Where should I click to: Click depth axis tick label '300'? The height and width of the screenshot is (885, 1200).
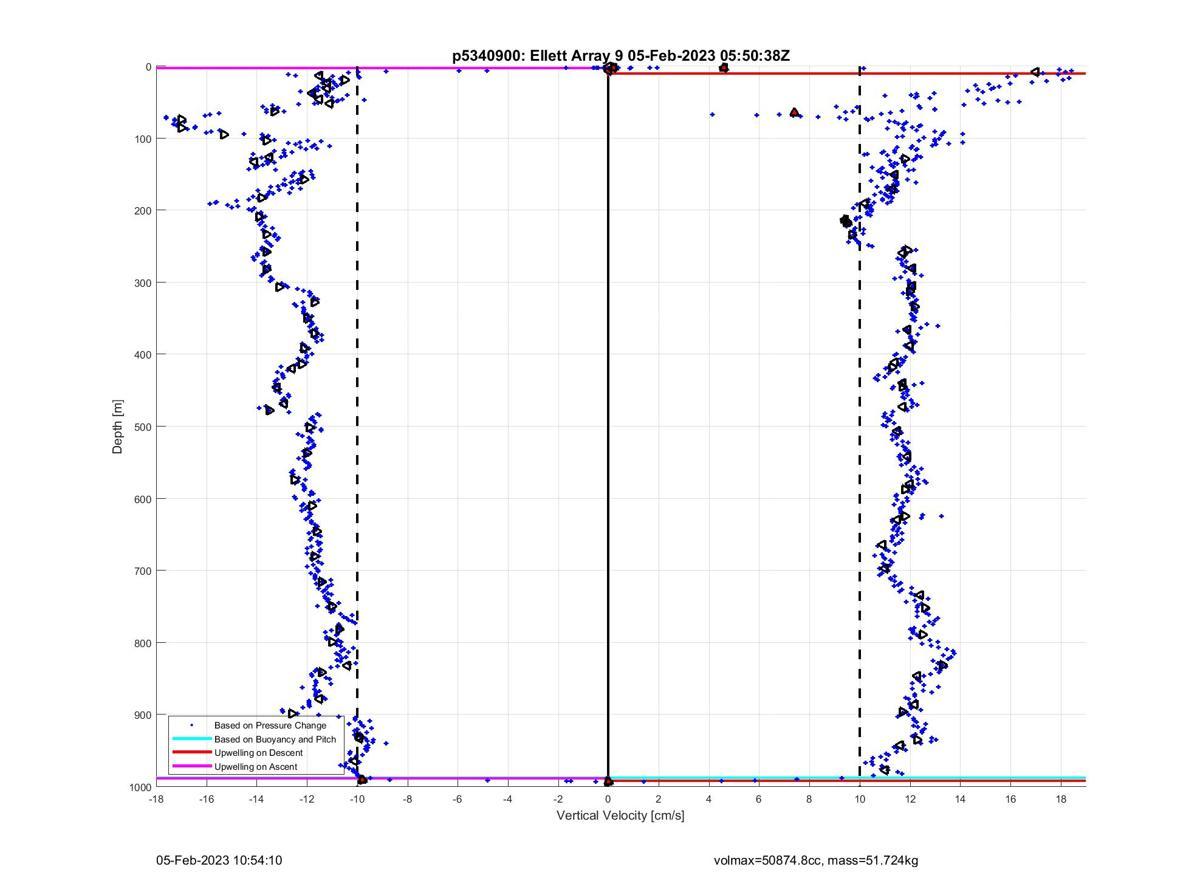(142, 283)
